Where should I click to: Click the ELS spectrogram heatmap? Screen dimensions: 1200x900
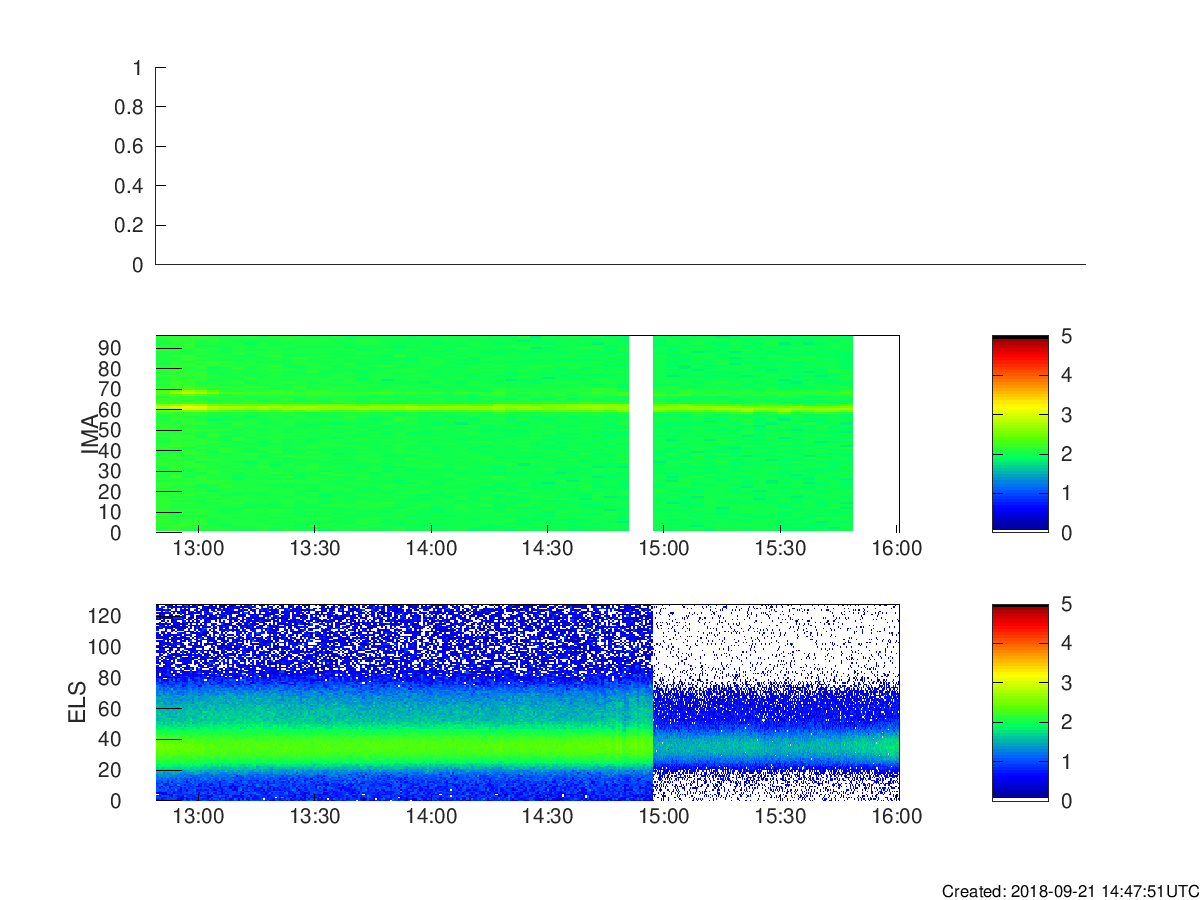tap(527, 702)
